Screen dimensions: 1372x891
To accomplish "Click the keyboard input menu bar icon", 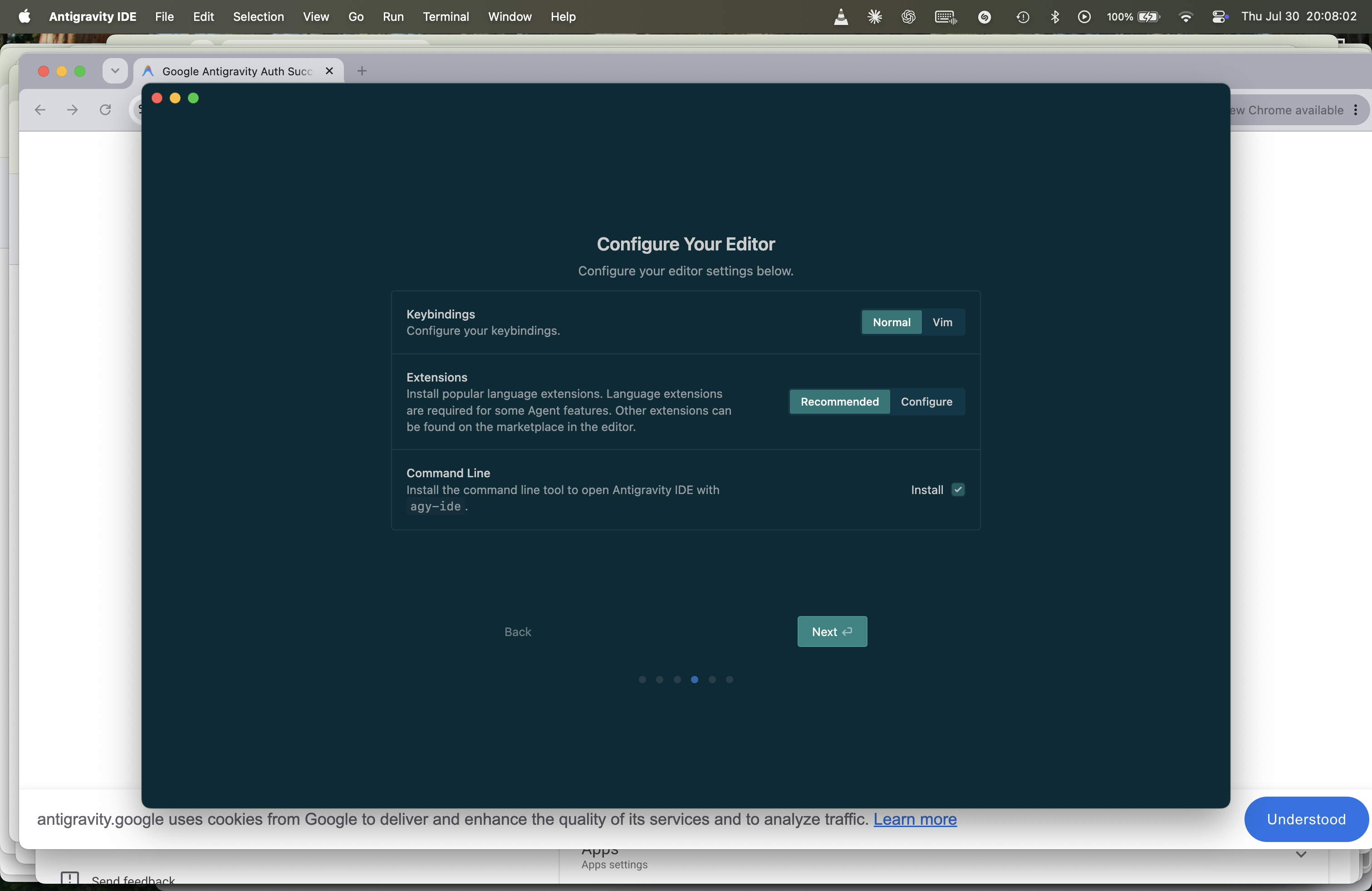I will [946, 17].
